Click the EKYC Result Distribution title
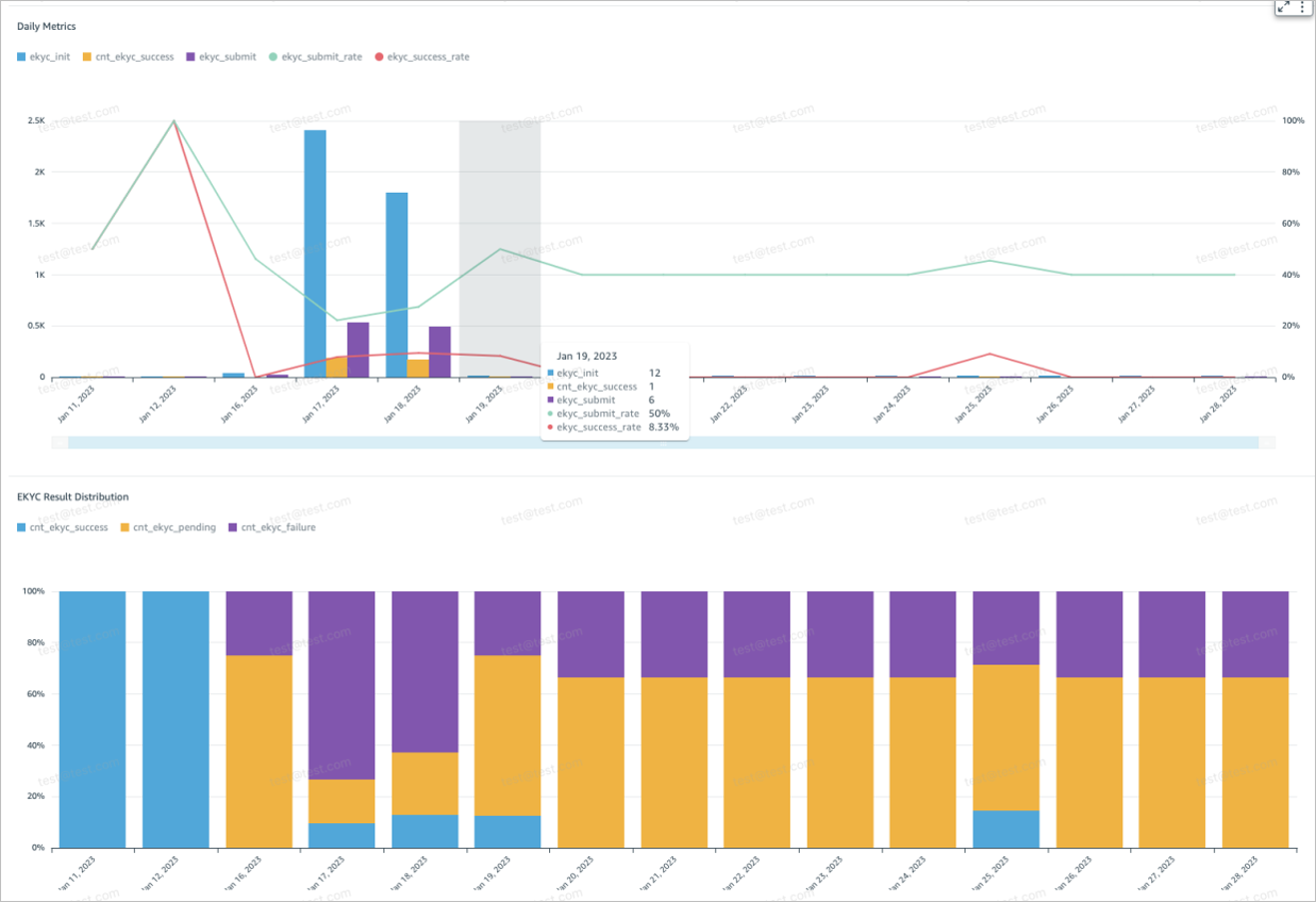This screenshot has width=1316, height=903. (x=72, y=496)
